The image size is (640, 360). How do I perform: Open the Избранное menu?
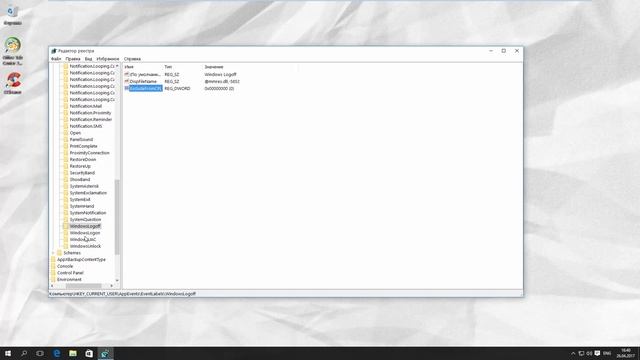[108, 59]
